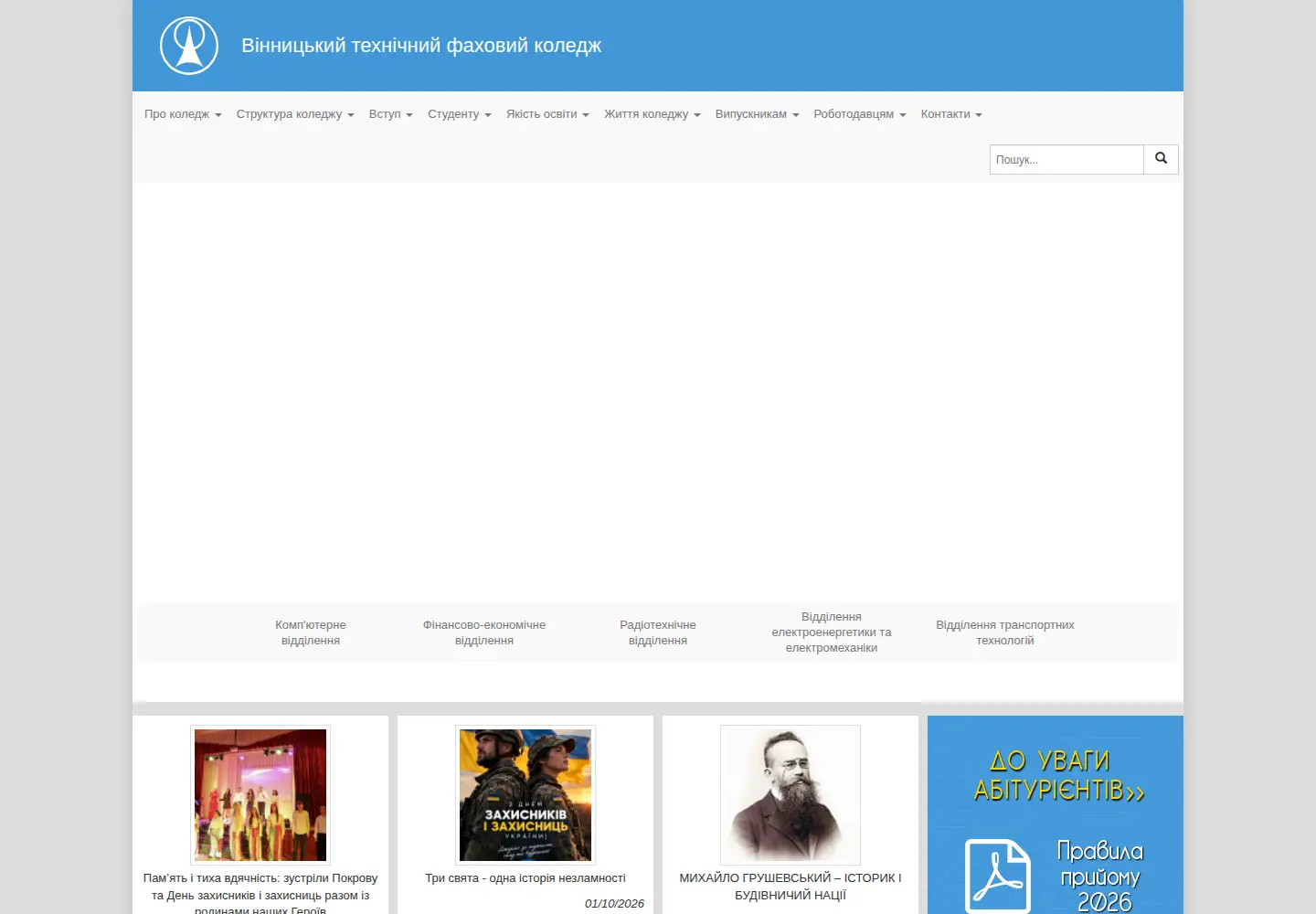Open the PDF document icon
Viewport: 1316px width, 914px height.
click(x=998, y=876)
